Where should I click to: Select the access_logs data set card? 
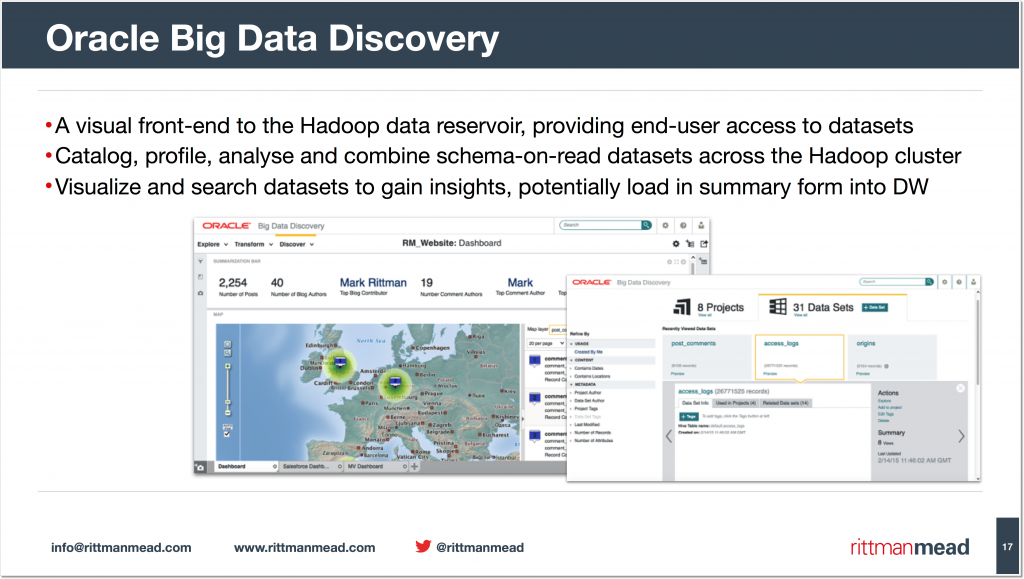point(800,356)
